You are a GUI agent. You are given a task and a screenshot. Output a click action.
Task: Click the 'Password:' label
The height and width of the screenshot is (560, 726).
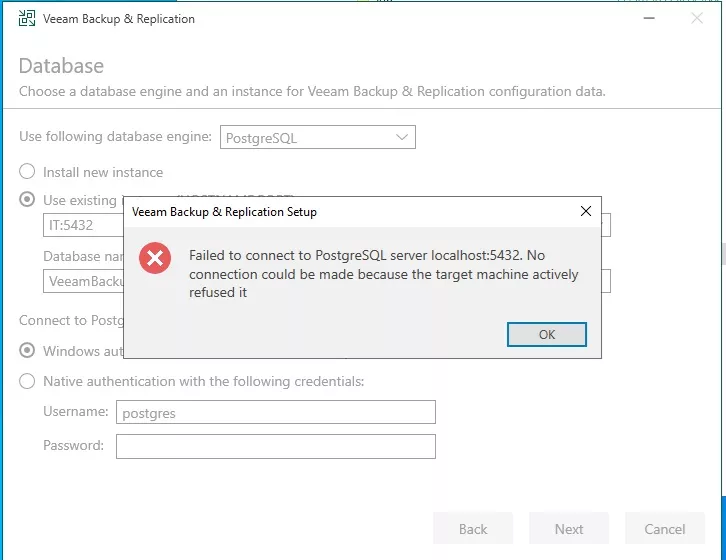coord(73,445)
